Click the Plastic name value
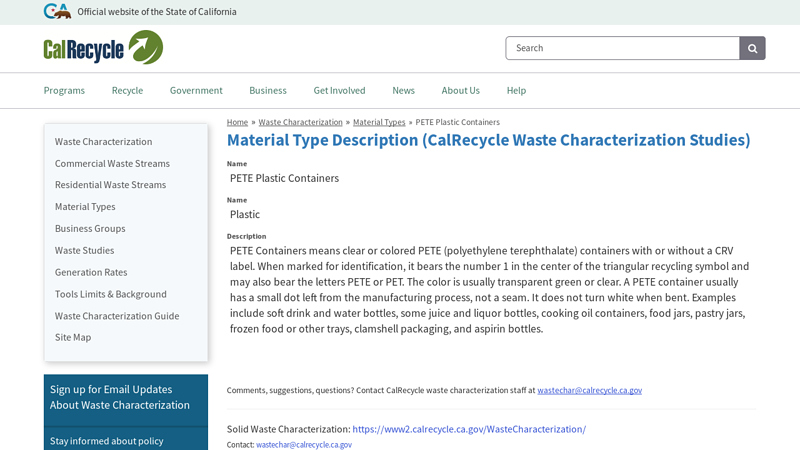The height and width of the screenshot is (450, 800). 245,214
